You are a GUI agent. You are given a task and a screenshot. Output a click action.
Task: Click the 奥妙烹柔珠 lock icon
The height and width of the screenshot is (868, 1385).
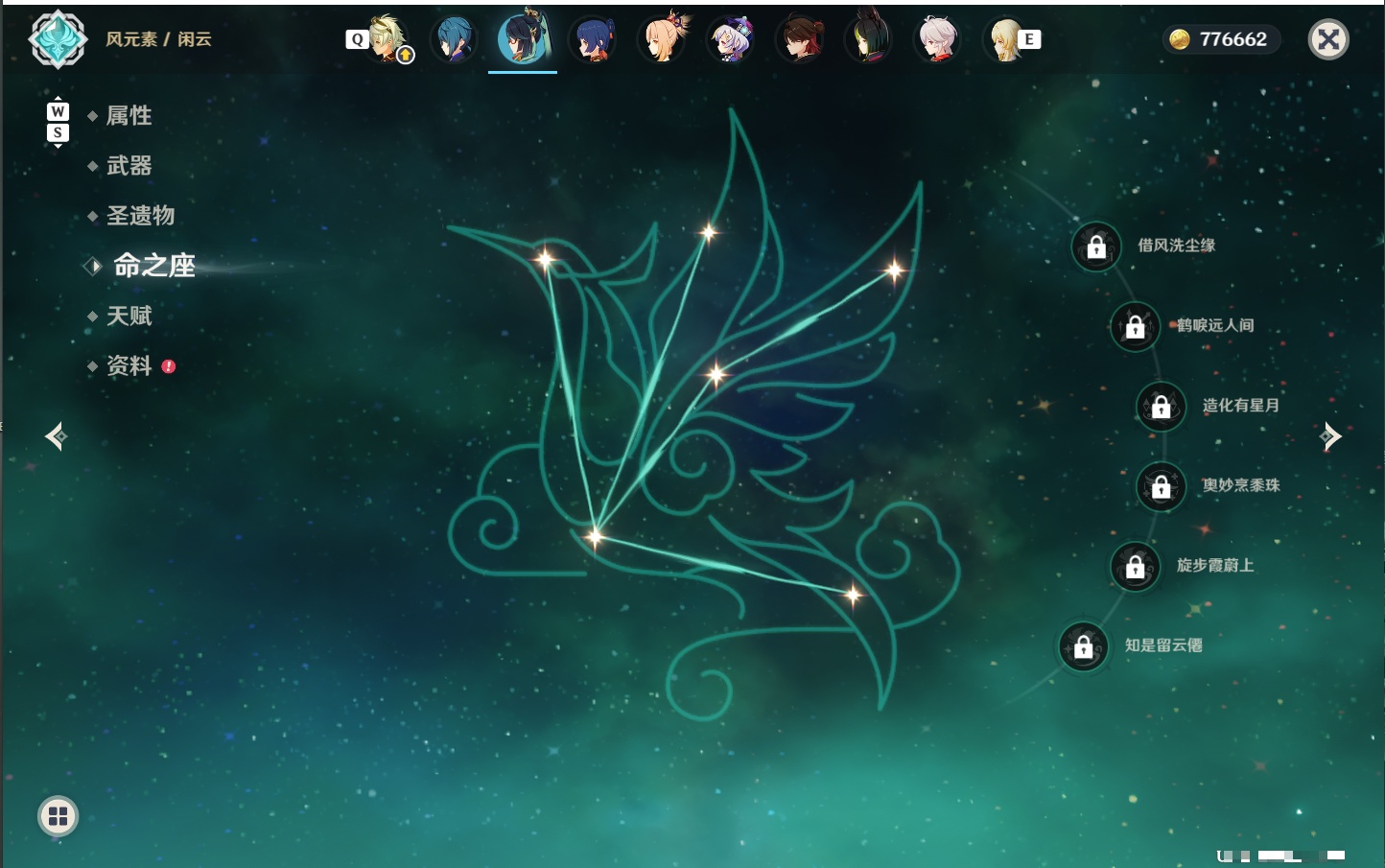click(1161, 487)
